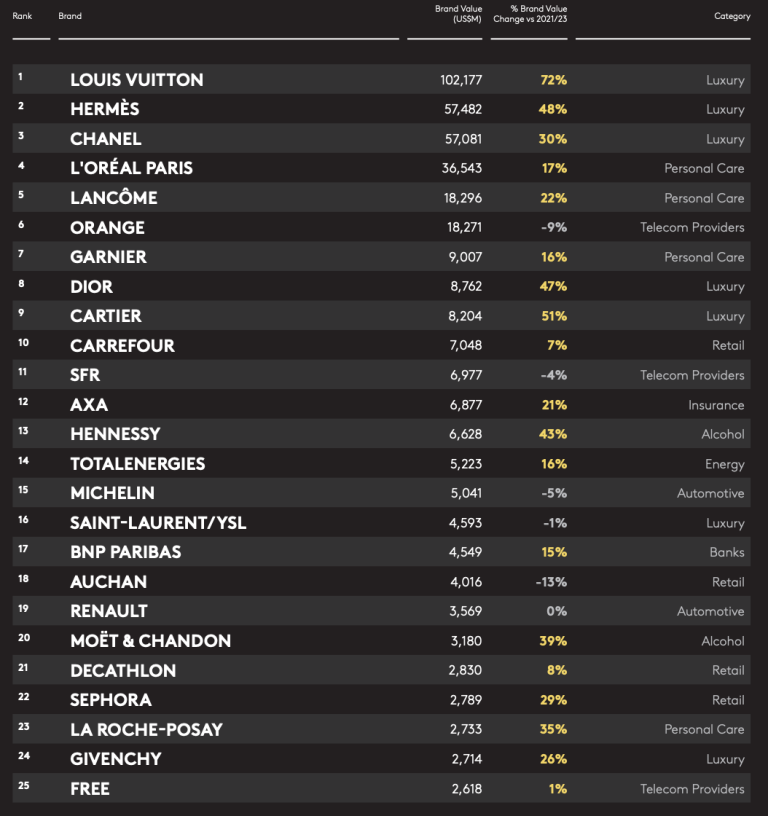The height and width of the screenshot is (816, 768).
Task: Click Cartier's 51% brand value change
Action: (x=554, y=316)
